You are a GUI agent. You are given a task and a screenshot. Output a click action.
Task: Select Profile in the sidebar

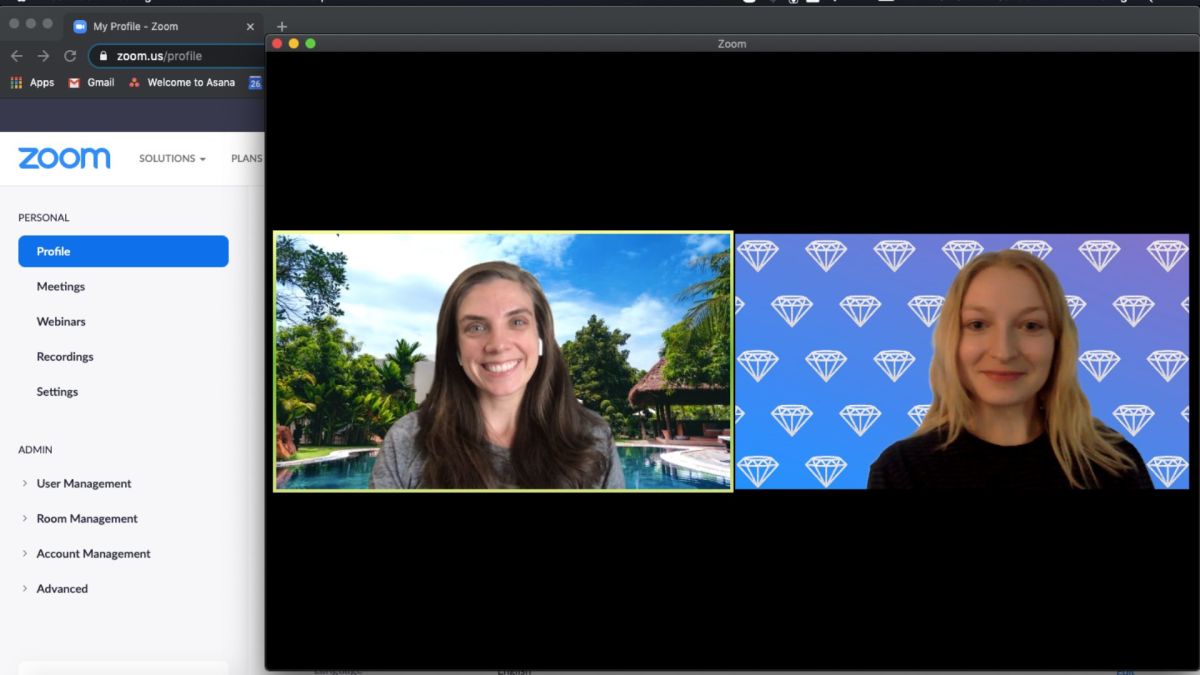[123, 251]
